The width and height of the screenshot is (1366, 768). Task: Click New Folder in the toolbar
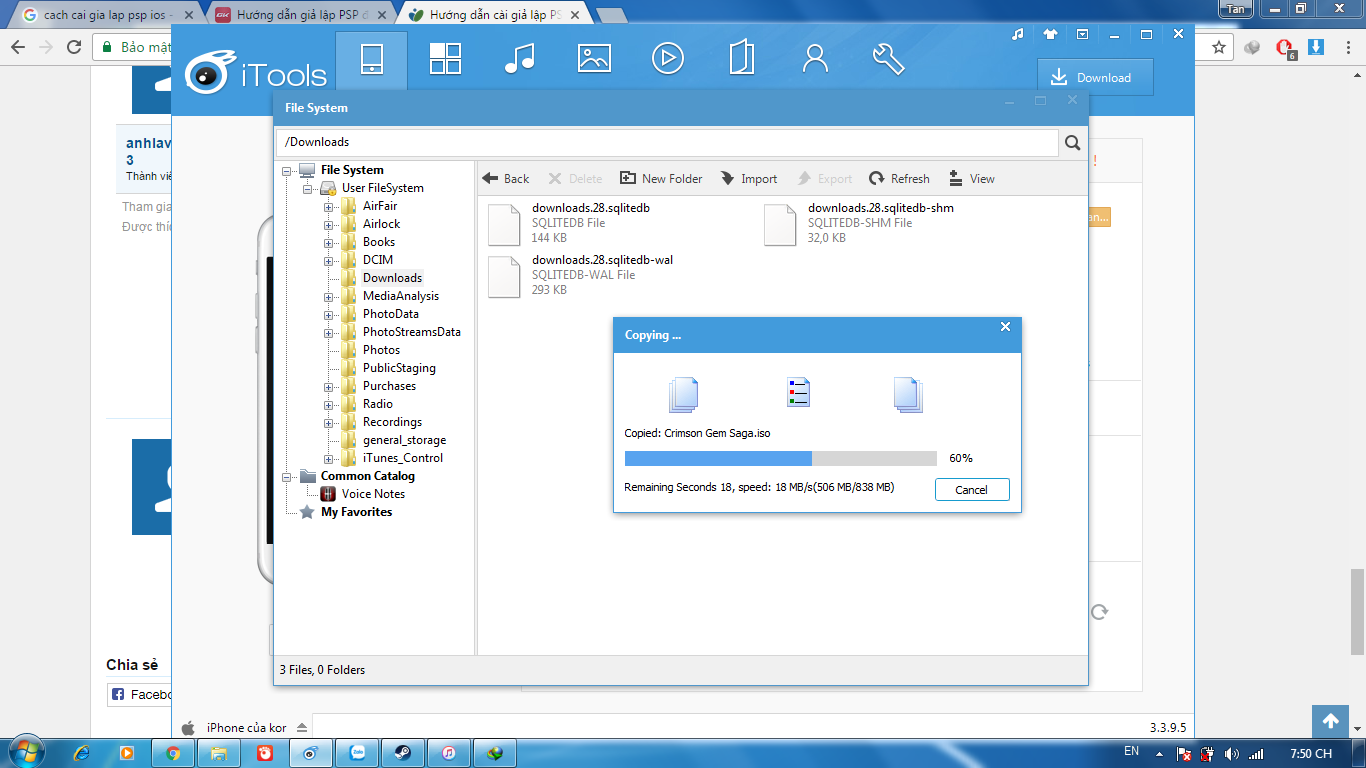(661, 179)
